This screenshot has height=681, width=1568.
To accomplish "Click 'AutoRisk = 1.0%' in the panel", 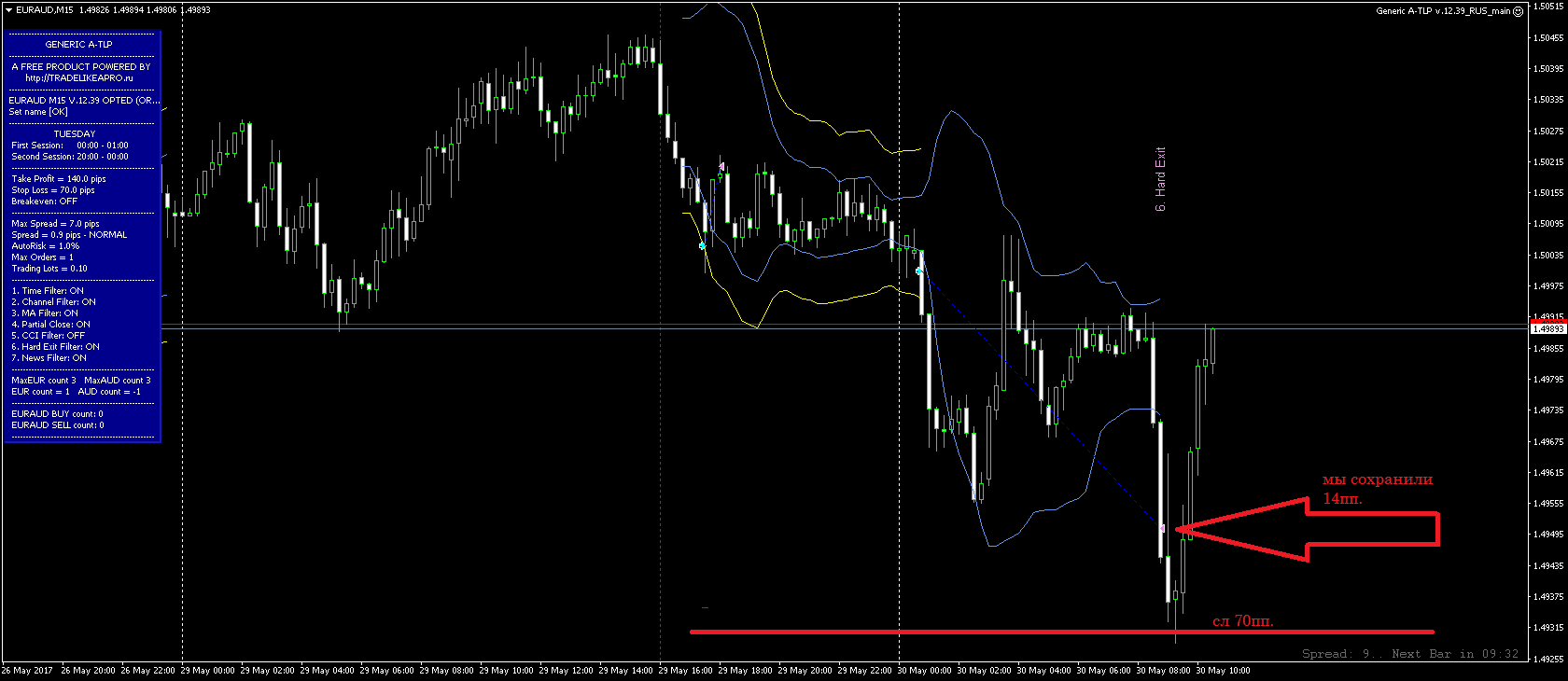I will coord(46,246).
